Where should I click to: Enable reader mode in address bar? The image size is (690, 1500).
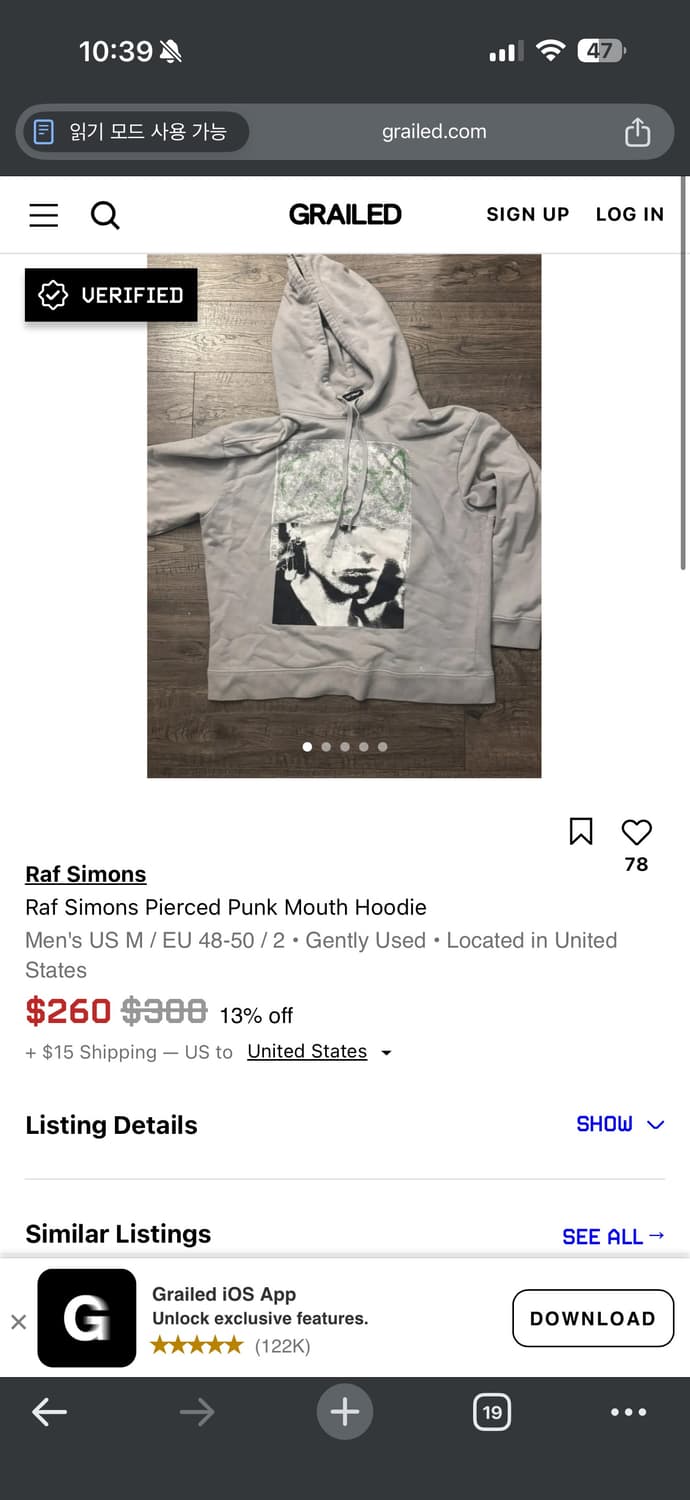(132, 132)
